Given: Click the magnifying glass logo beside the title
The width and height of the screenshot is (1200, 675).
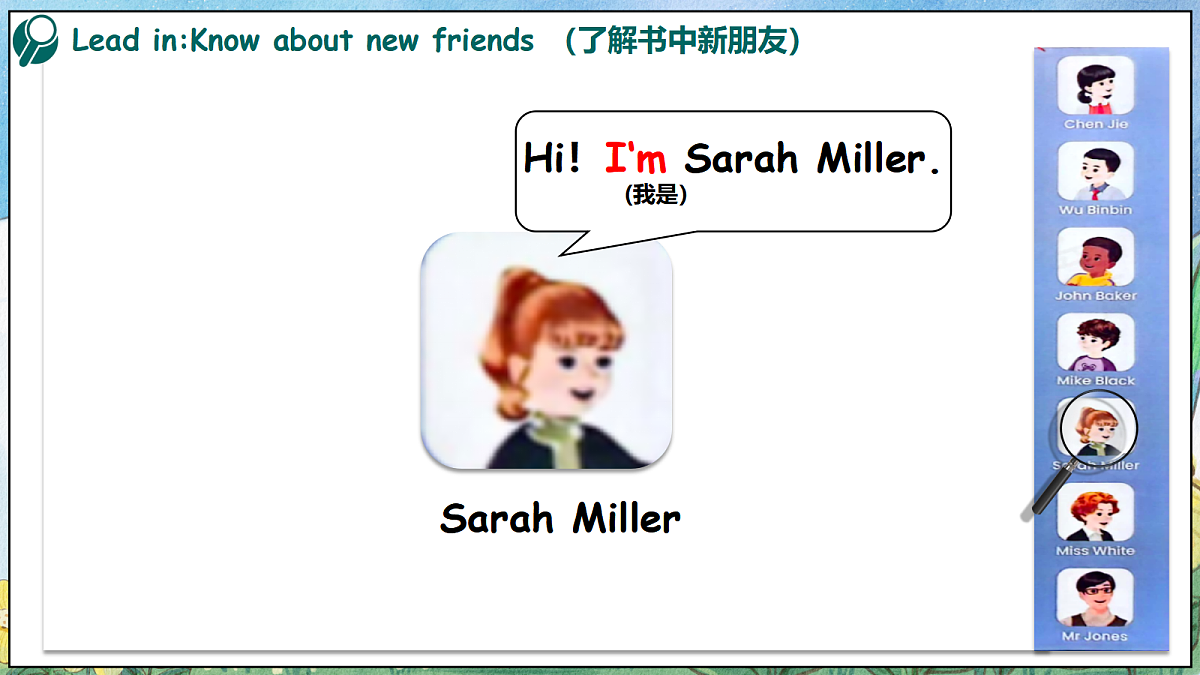Looking at the screenshot, I should (36, 40).
